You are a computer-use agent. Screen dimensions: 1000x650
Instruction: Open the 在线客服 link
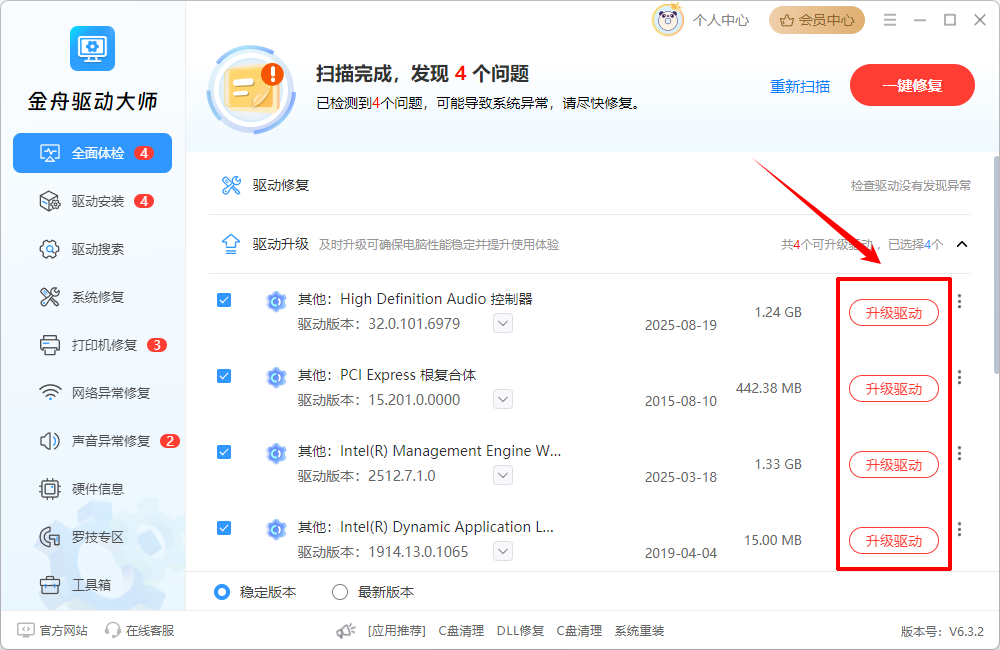click(x=150, y=630)
